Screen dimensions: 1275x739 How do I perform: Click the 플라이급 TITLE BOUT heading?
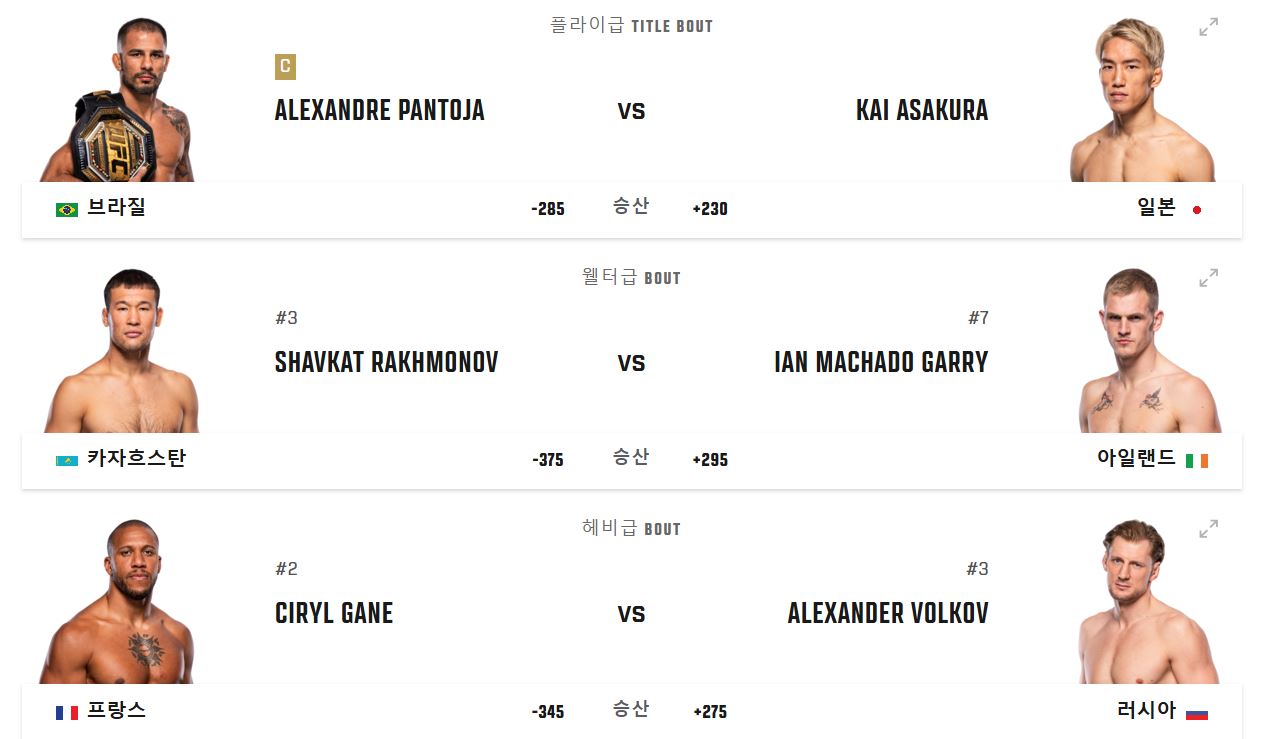point(633,26)
